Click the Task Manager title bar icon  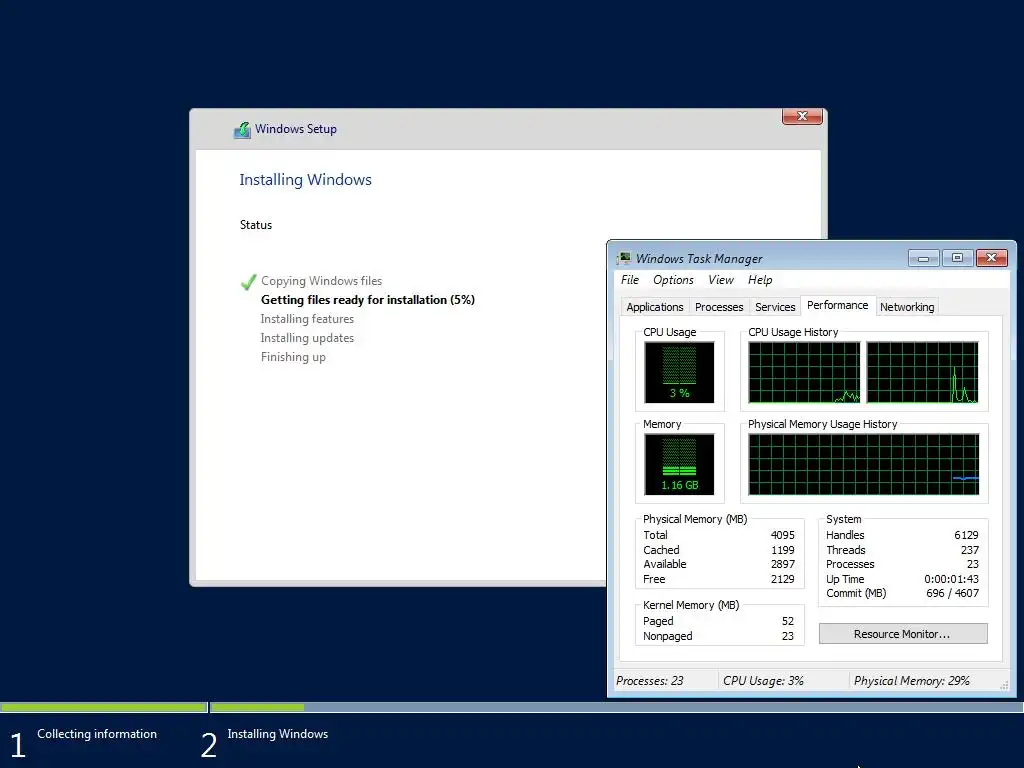624,258
